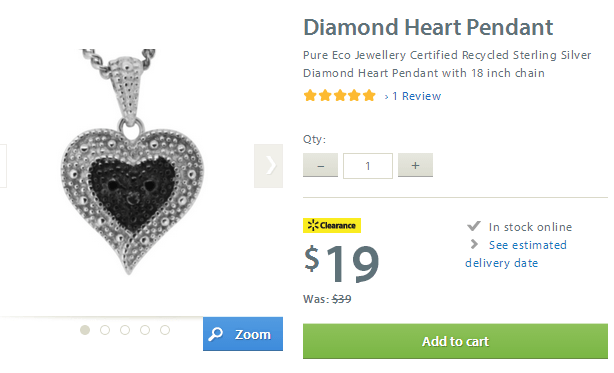Viewport: 614px width, 373px height.
Task: Select the fourth carousel dot indicator
Action: 145,330
